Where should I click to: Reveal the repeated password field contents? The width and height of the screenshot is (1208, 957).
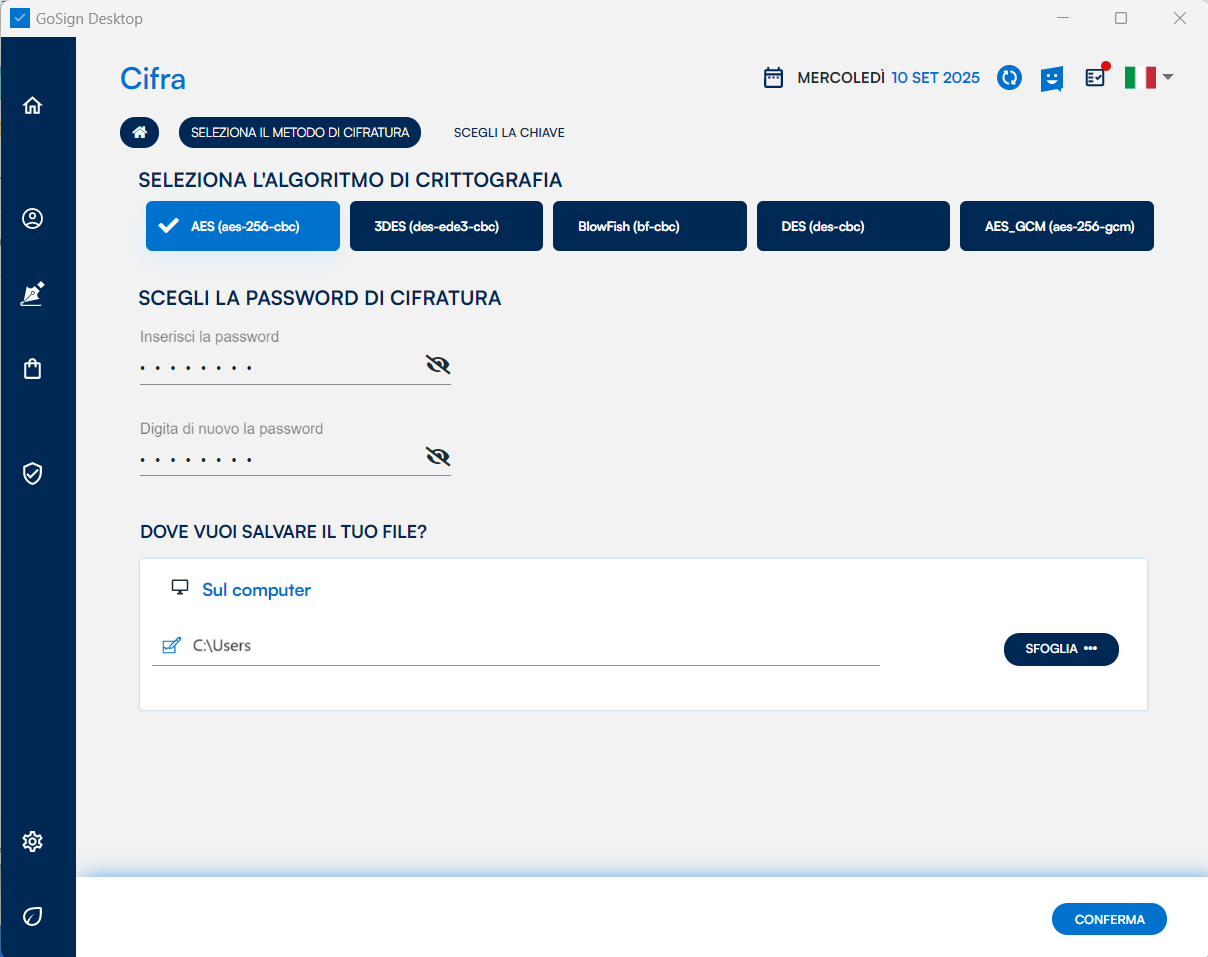point(438,457)
